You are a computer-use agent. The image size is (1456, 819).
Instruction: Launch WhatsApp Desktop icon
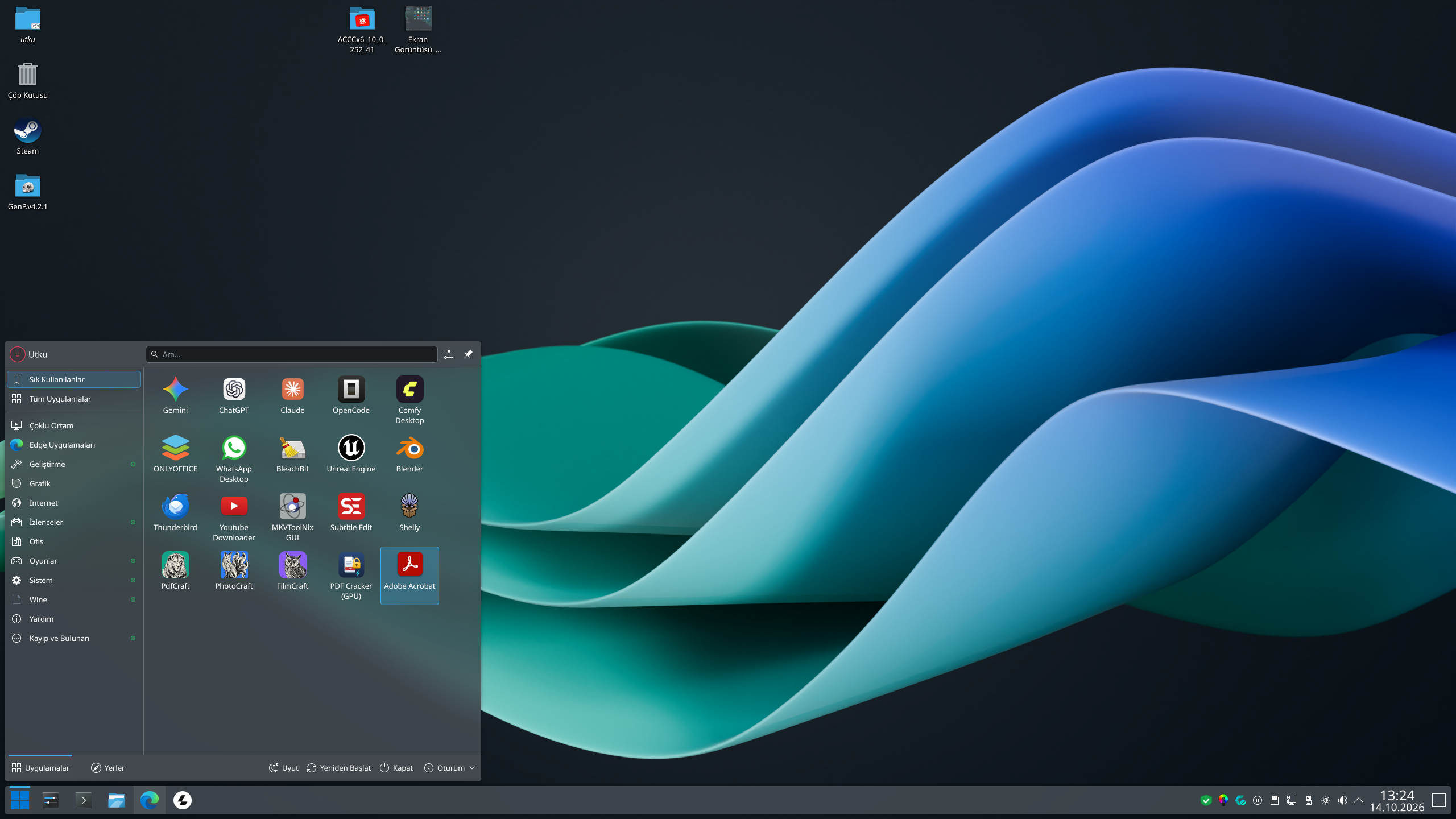[234, 458]
